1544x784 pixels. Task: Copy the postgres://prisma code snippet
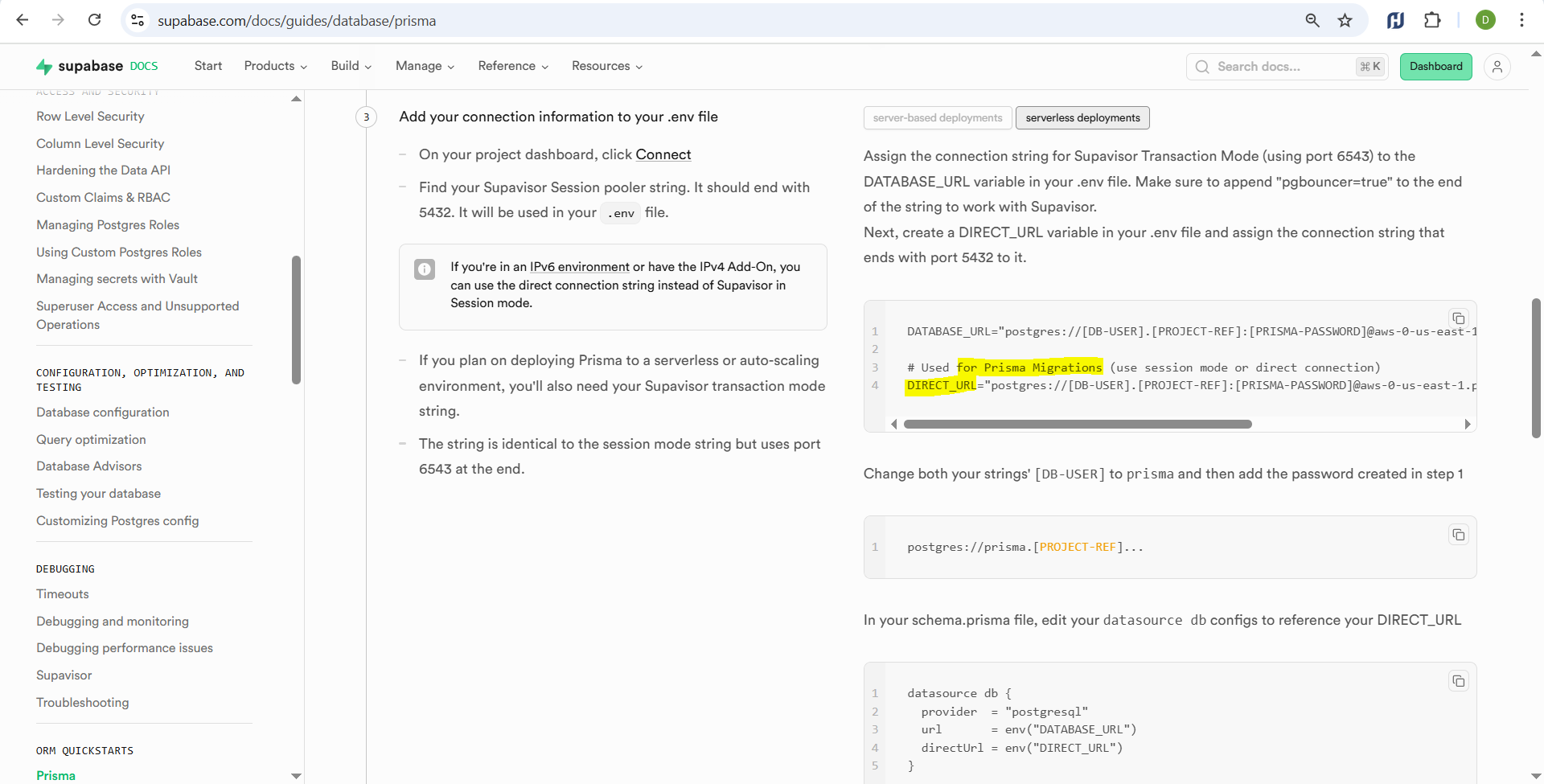click(1459, 535)
